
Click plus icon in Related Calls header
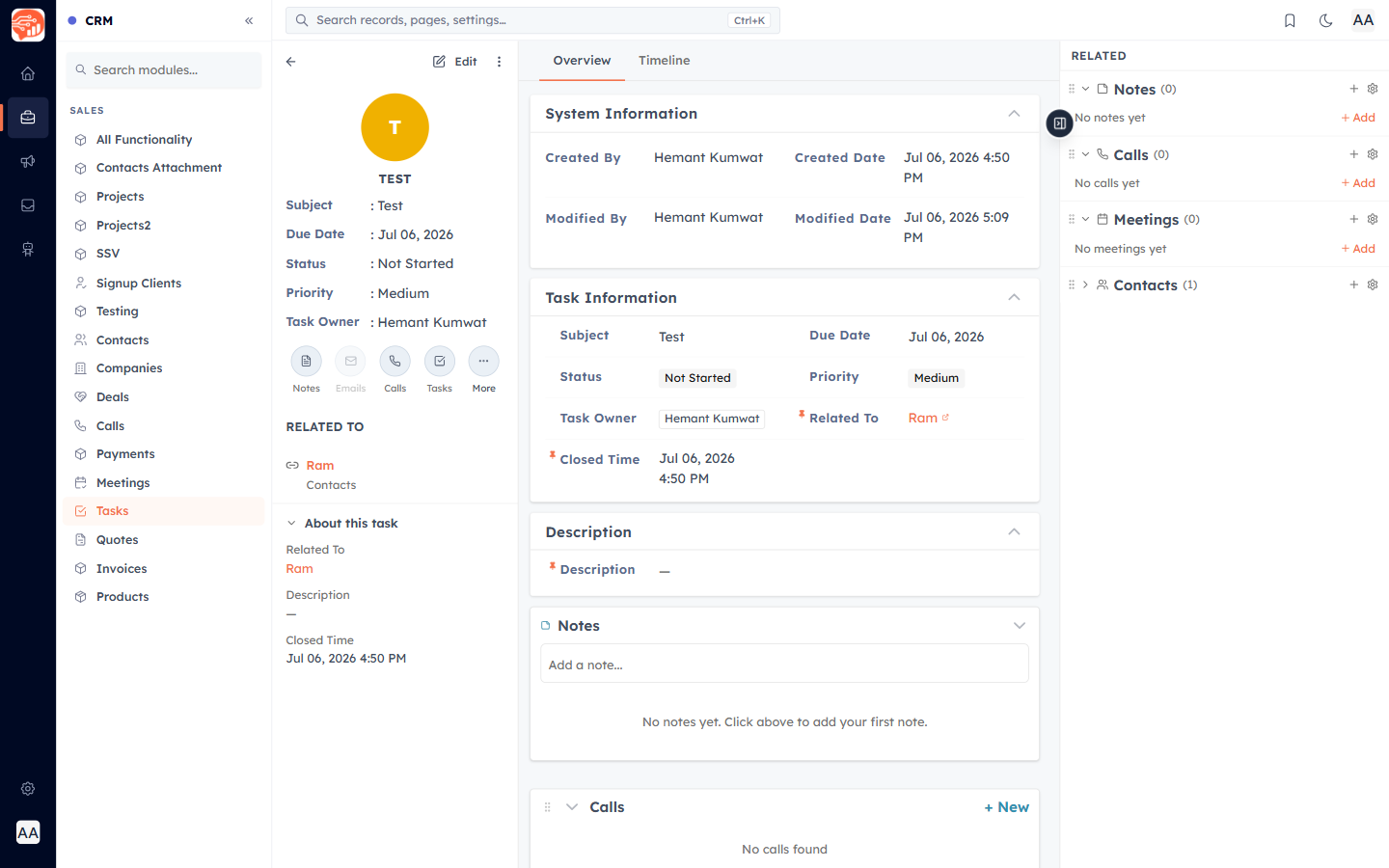(1353, 154)
